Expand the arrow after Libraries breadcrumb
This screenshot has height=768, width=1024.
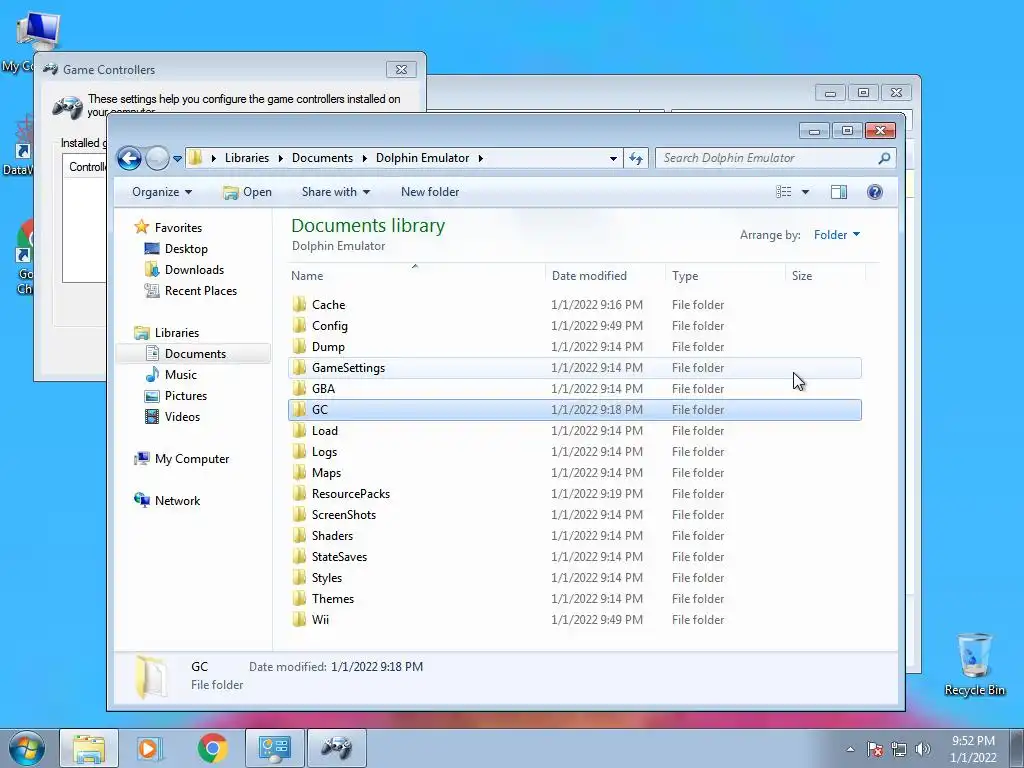[x=280, y=158]
